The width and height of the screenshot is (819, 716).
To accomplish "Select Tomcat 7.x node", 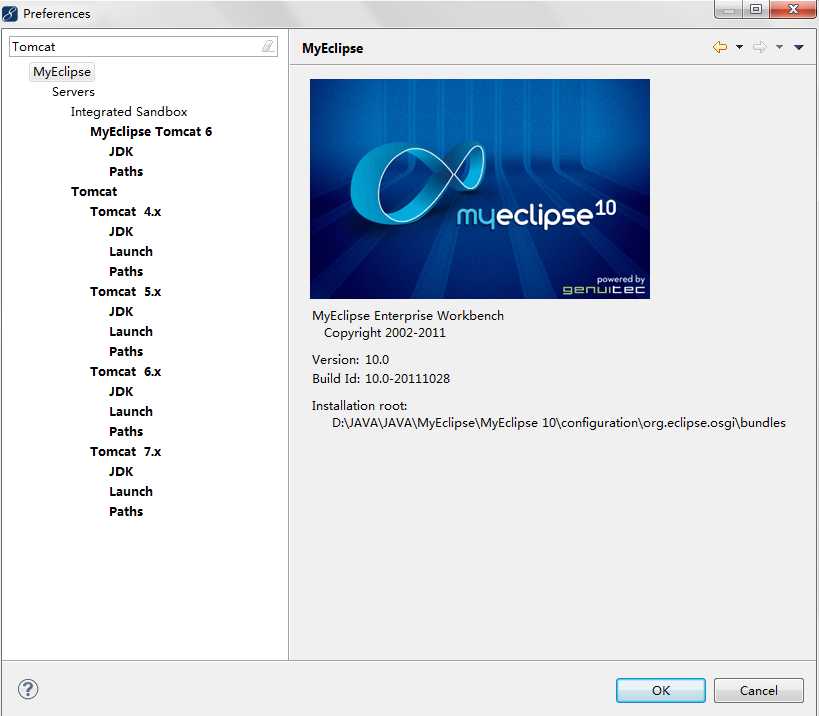I will [125, 451].
